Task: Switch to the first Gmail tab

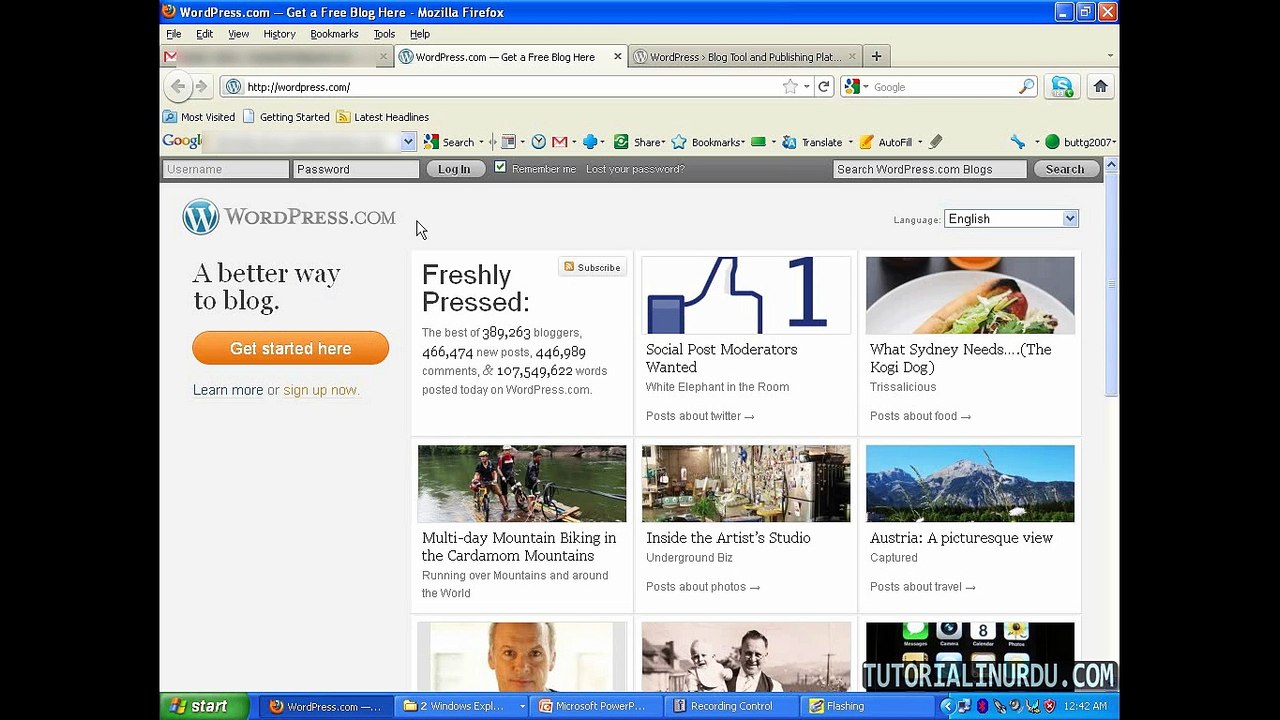Action: pyautogui.click(x=276, y=57)
